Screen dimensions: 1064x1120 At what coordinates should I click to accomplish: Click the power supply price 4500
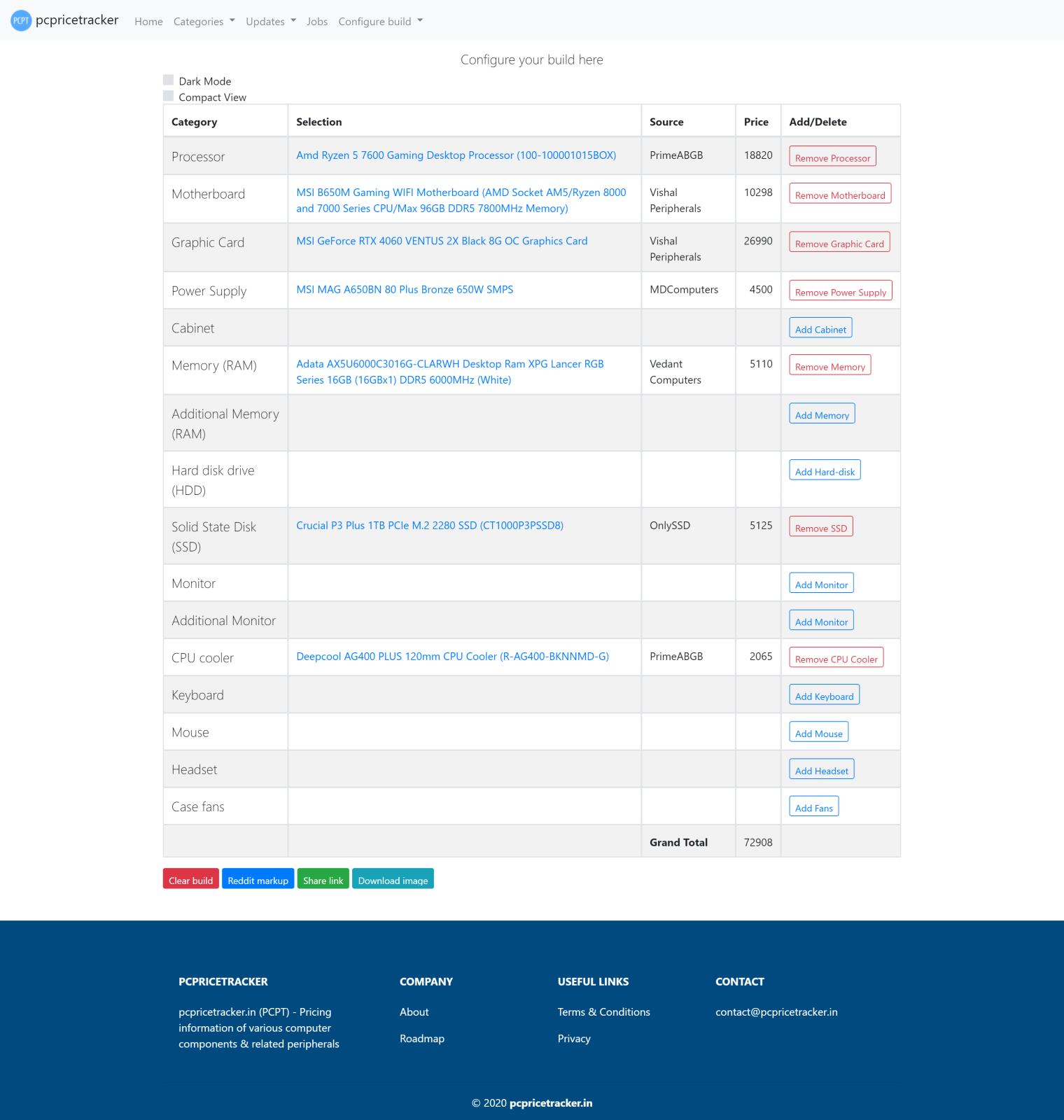tap(761, 290)
